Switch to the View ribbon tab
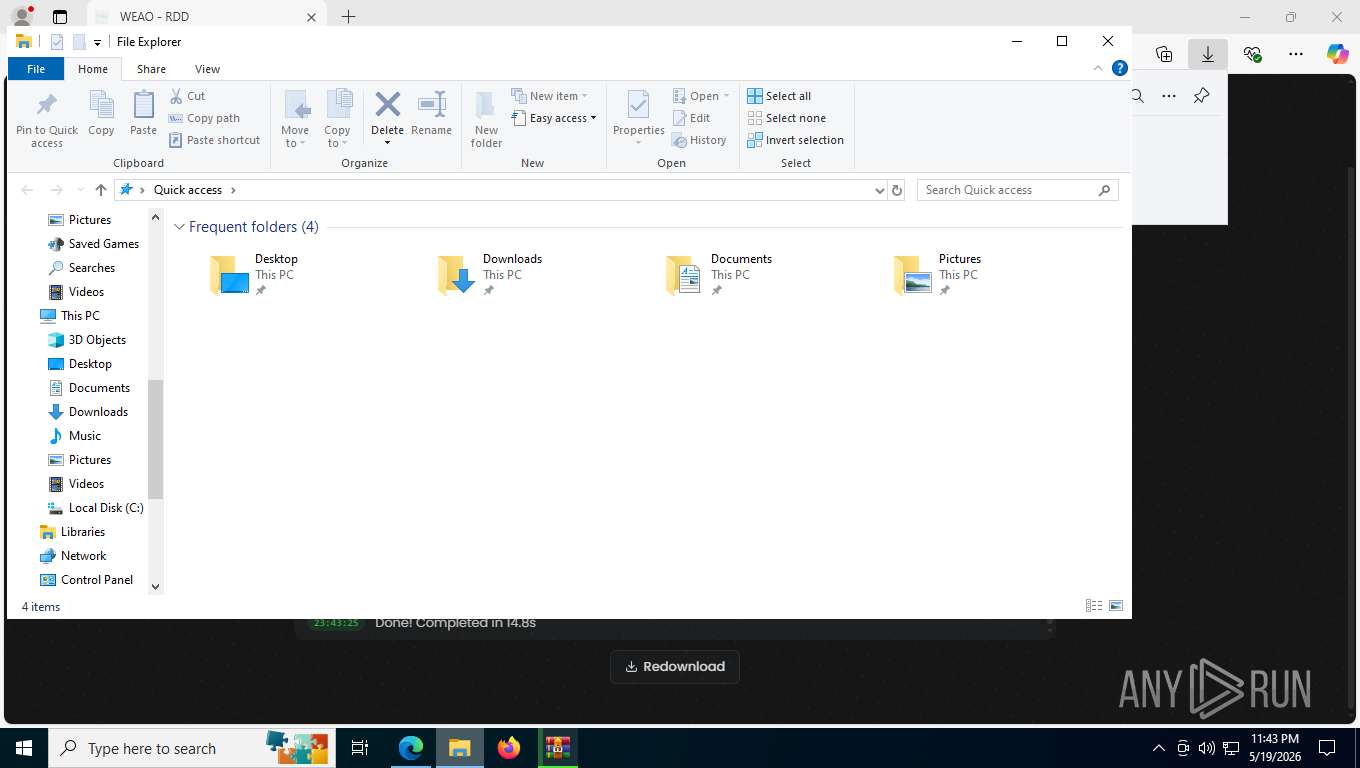This screenshot has width=1360, height=768. pyautogui.click(x=207, y=69)
